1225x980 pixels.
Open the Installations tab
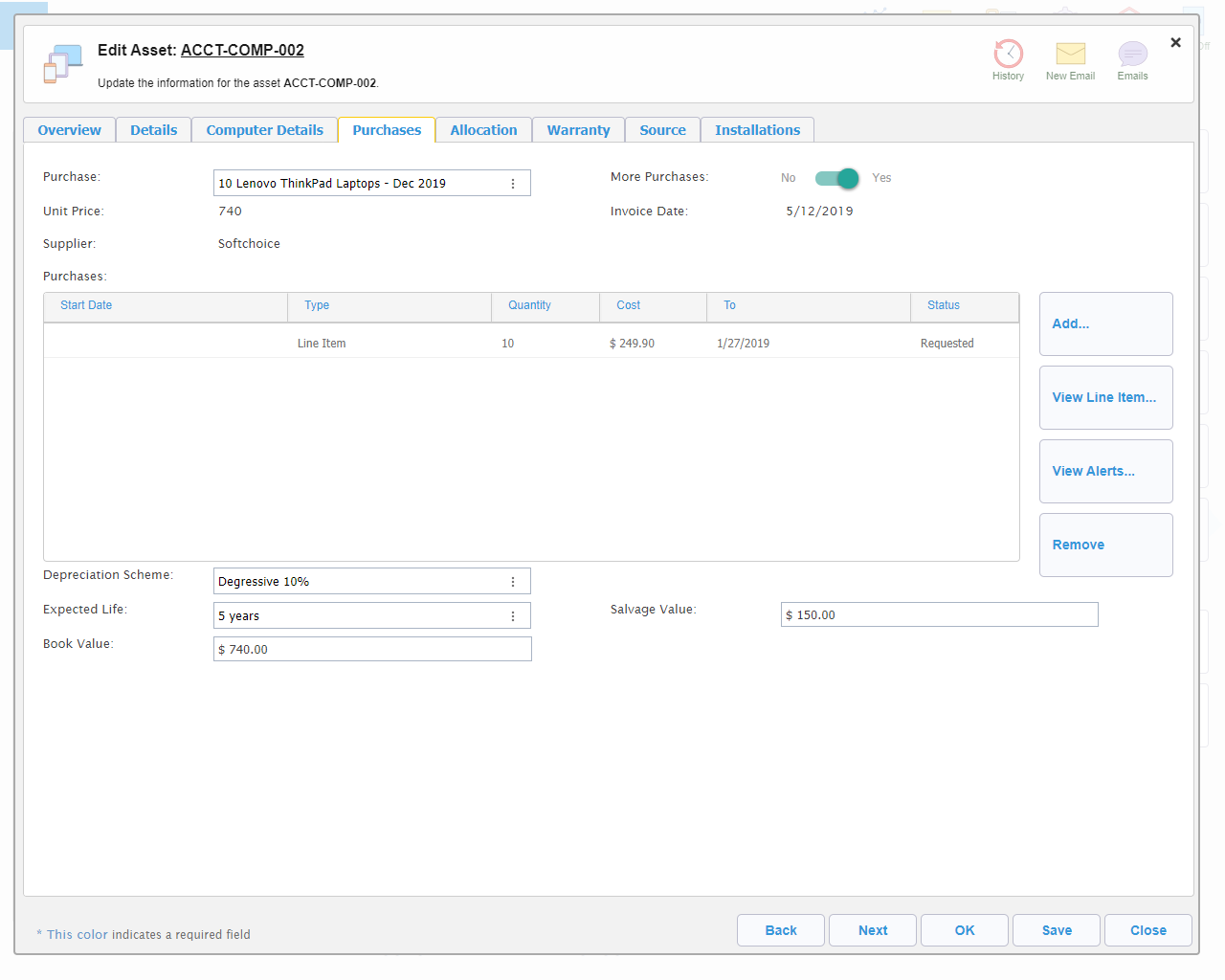click(x=757, y=130)
